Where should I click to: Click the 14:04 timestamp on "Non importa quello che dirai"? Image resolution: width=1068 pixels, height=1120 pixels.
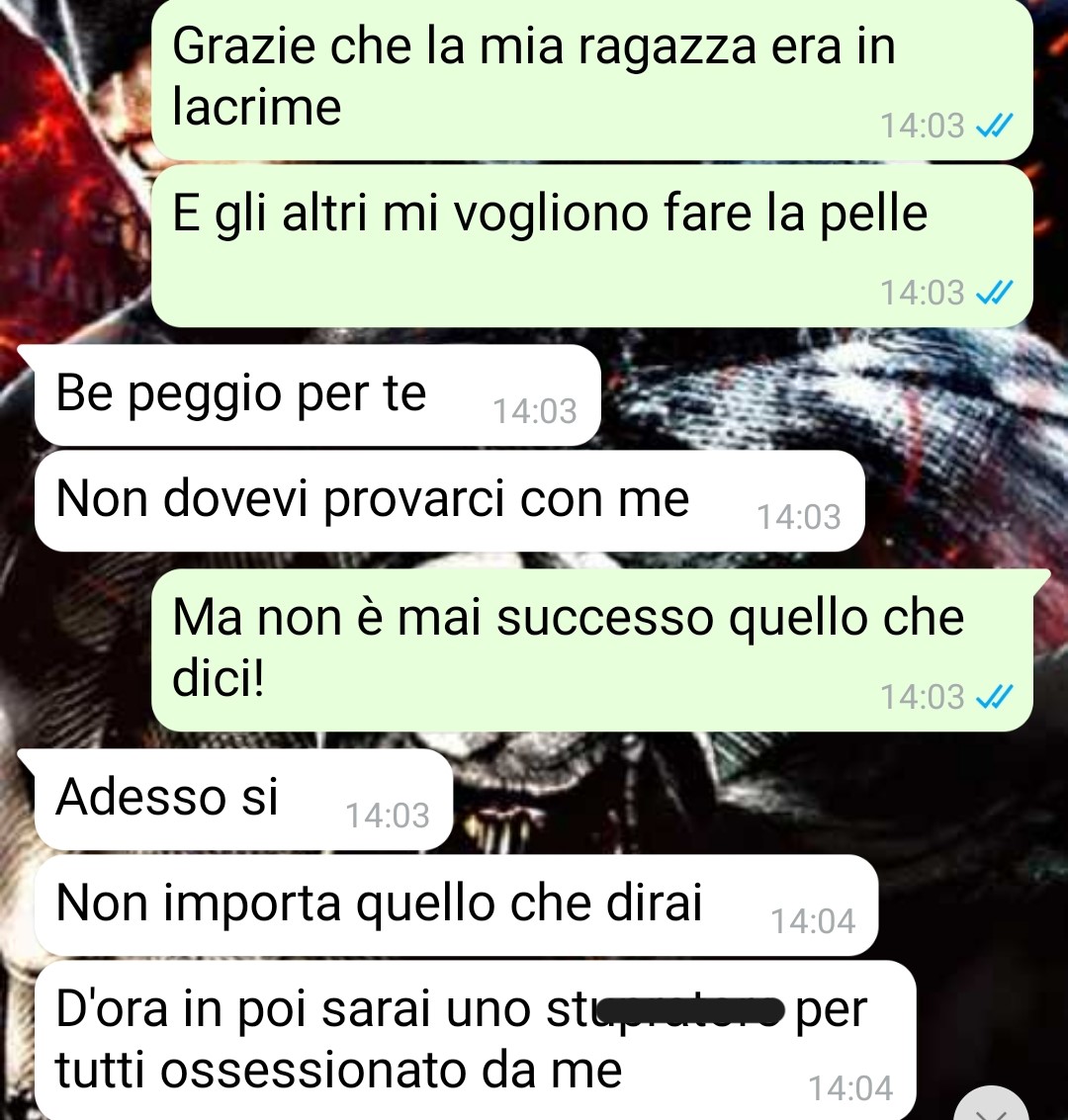813,921
